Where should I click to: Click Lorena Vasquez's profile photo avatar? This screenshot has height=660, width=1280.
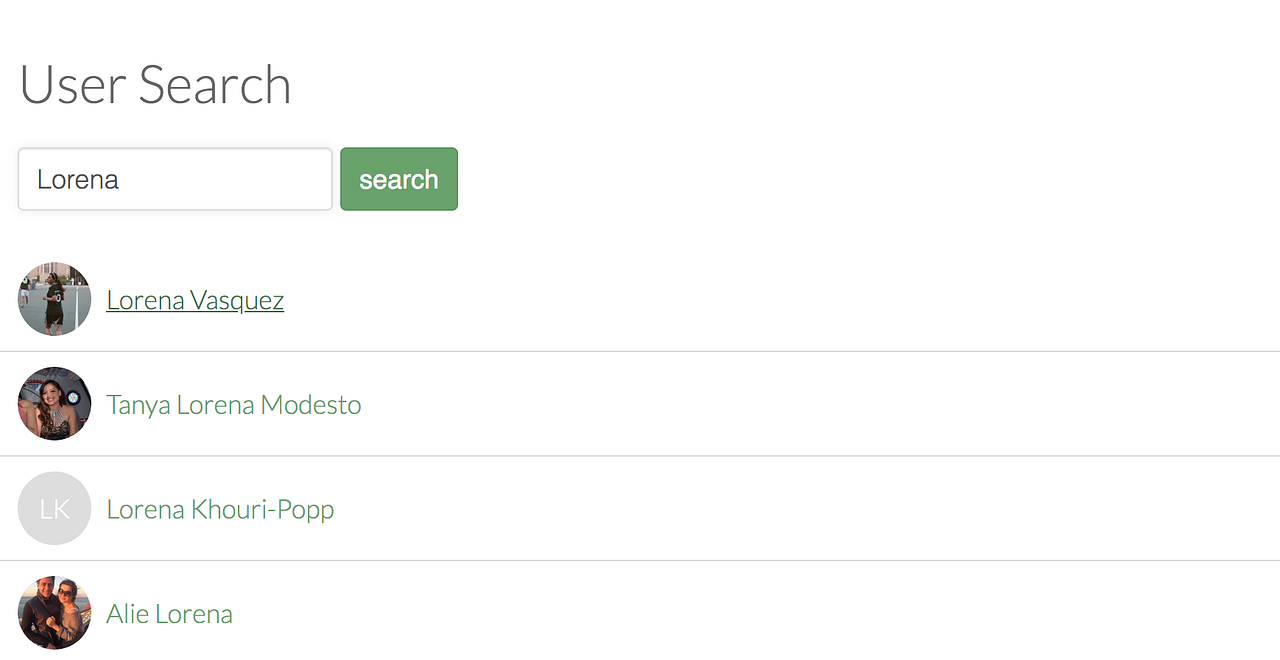click(54, 299)
